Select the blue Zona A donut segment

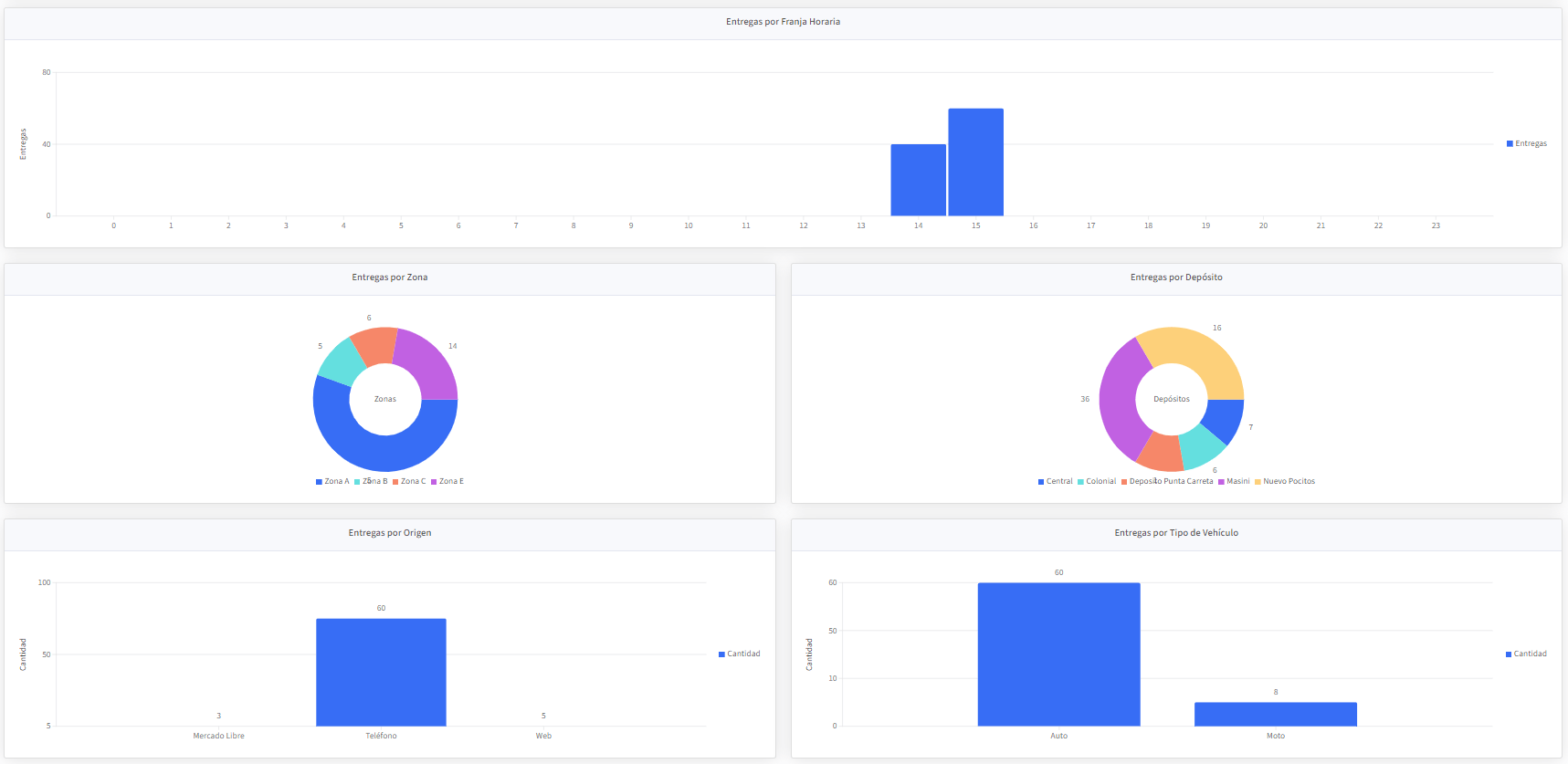click(x=385, y=447)
